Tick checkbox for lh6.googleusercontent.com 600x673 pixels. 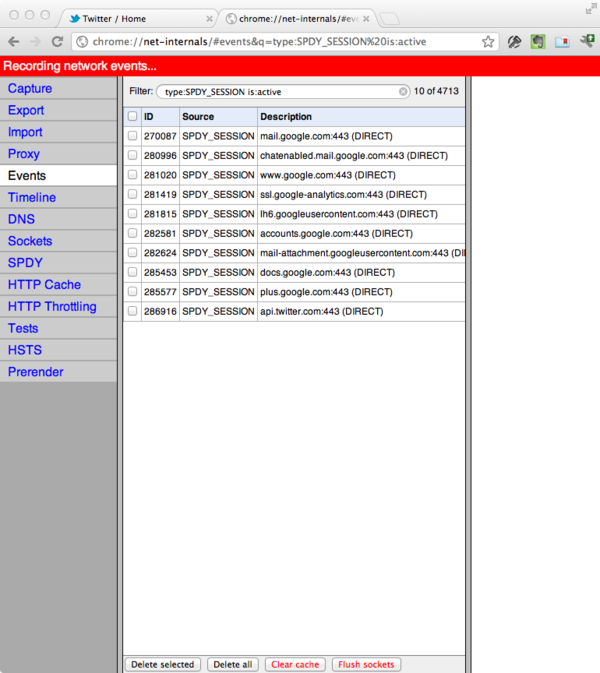(132, 213)
